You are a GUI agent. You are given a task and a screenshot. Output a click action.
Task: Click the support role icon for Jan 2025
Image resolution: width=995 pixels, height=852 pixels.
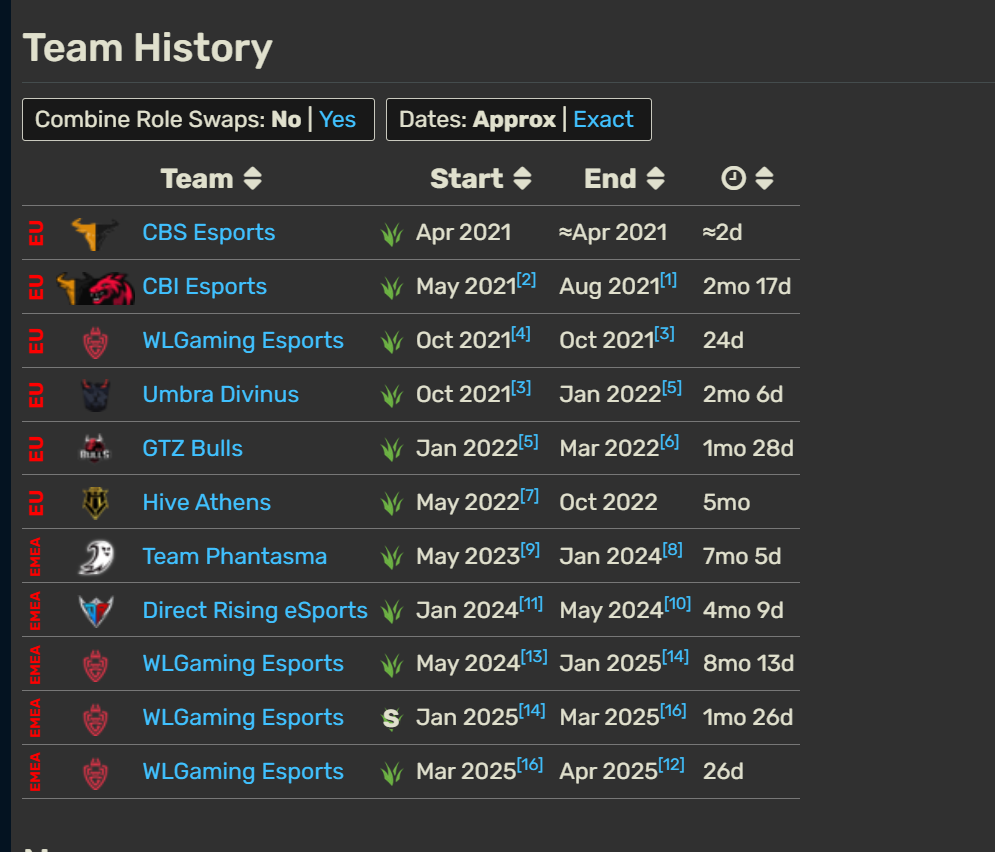[x=392, y=719]
